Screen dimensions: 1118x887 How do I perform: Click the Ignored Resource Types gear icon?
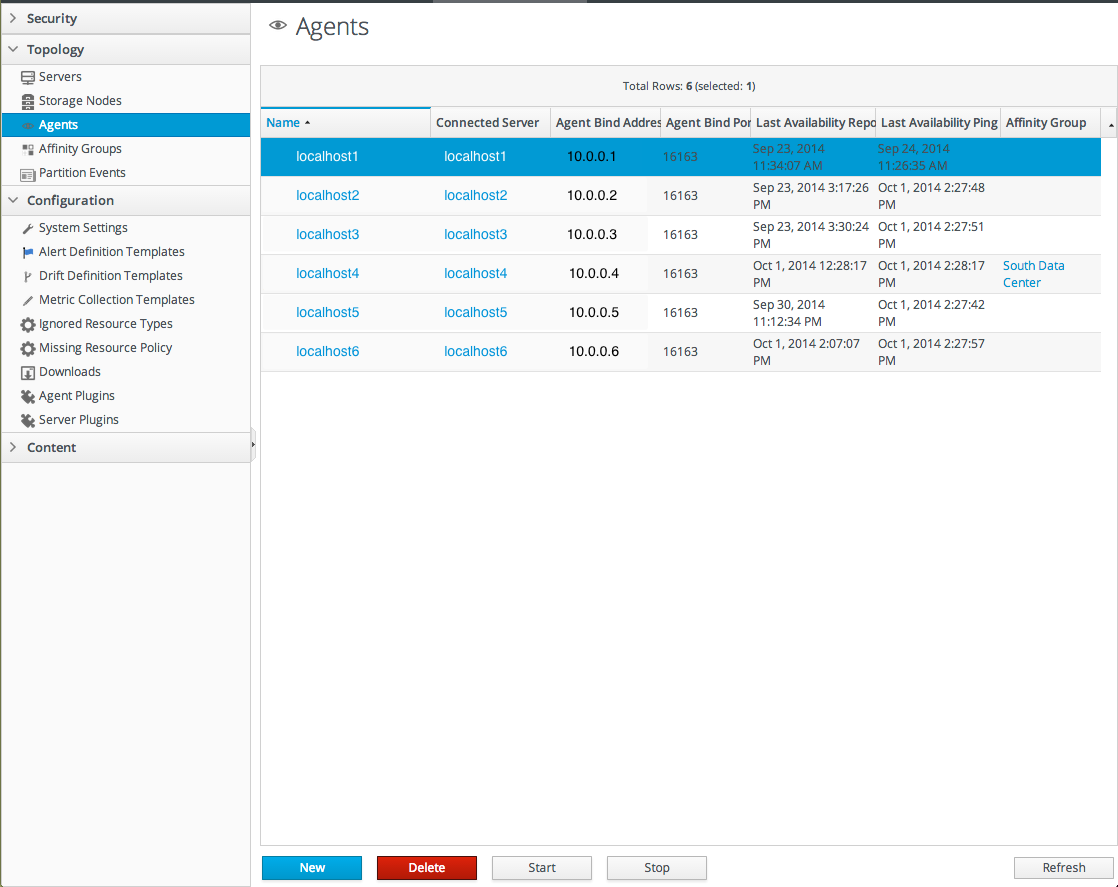(x=28, y=324)
